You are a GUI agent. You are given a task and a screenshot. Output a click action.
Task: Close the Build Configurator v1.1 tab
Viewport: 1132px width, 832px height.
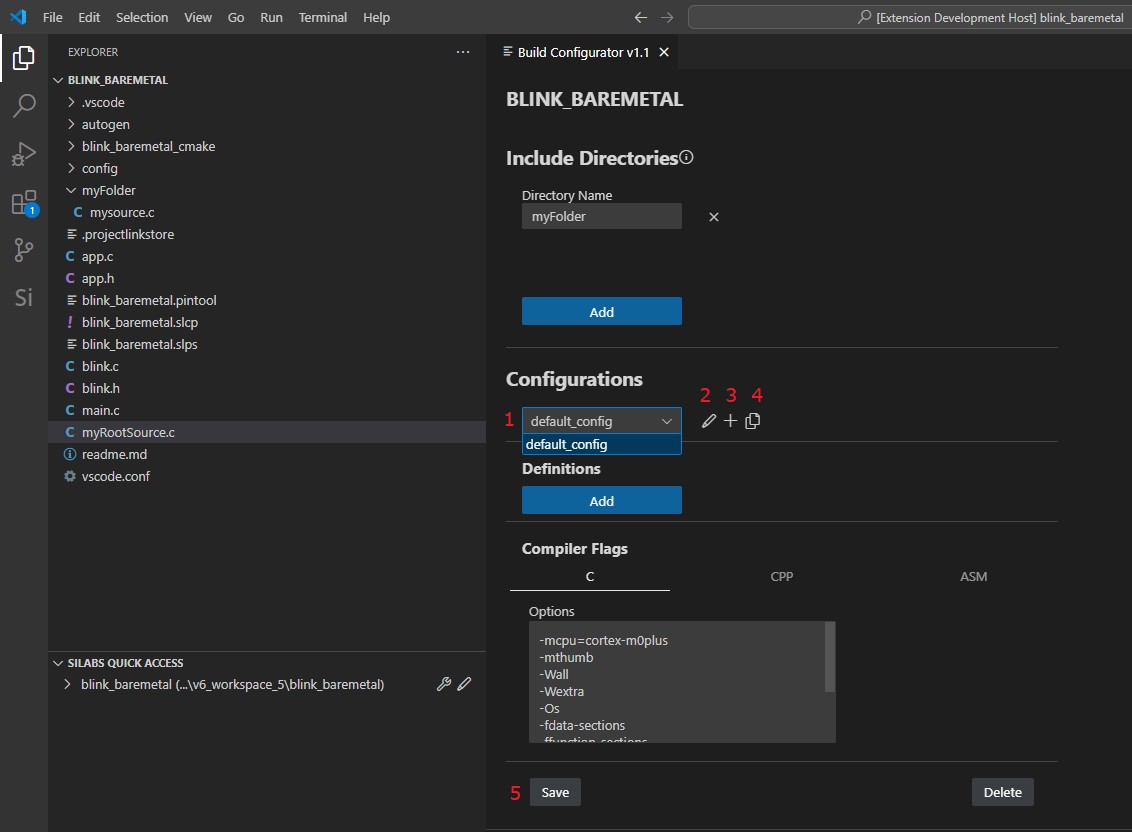(x=664, y=52)
